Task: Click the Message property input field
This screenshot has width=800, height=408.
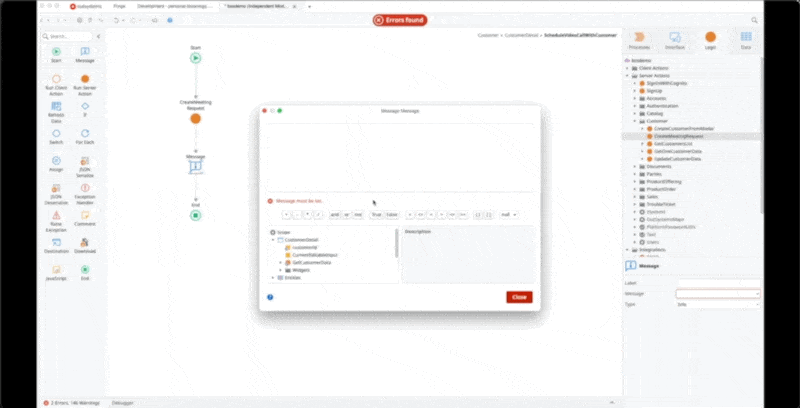Action: (x=717, y=293)
